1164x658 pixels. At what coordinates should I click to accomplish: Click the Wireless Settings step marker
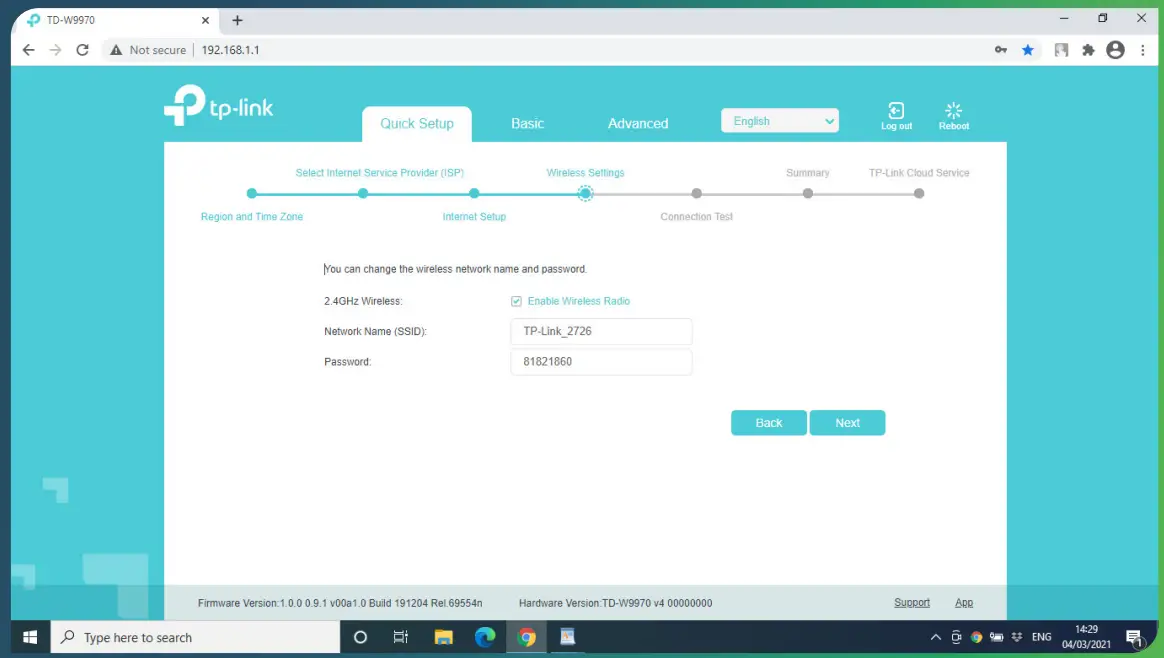tap(585, 193)
